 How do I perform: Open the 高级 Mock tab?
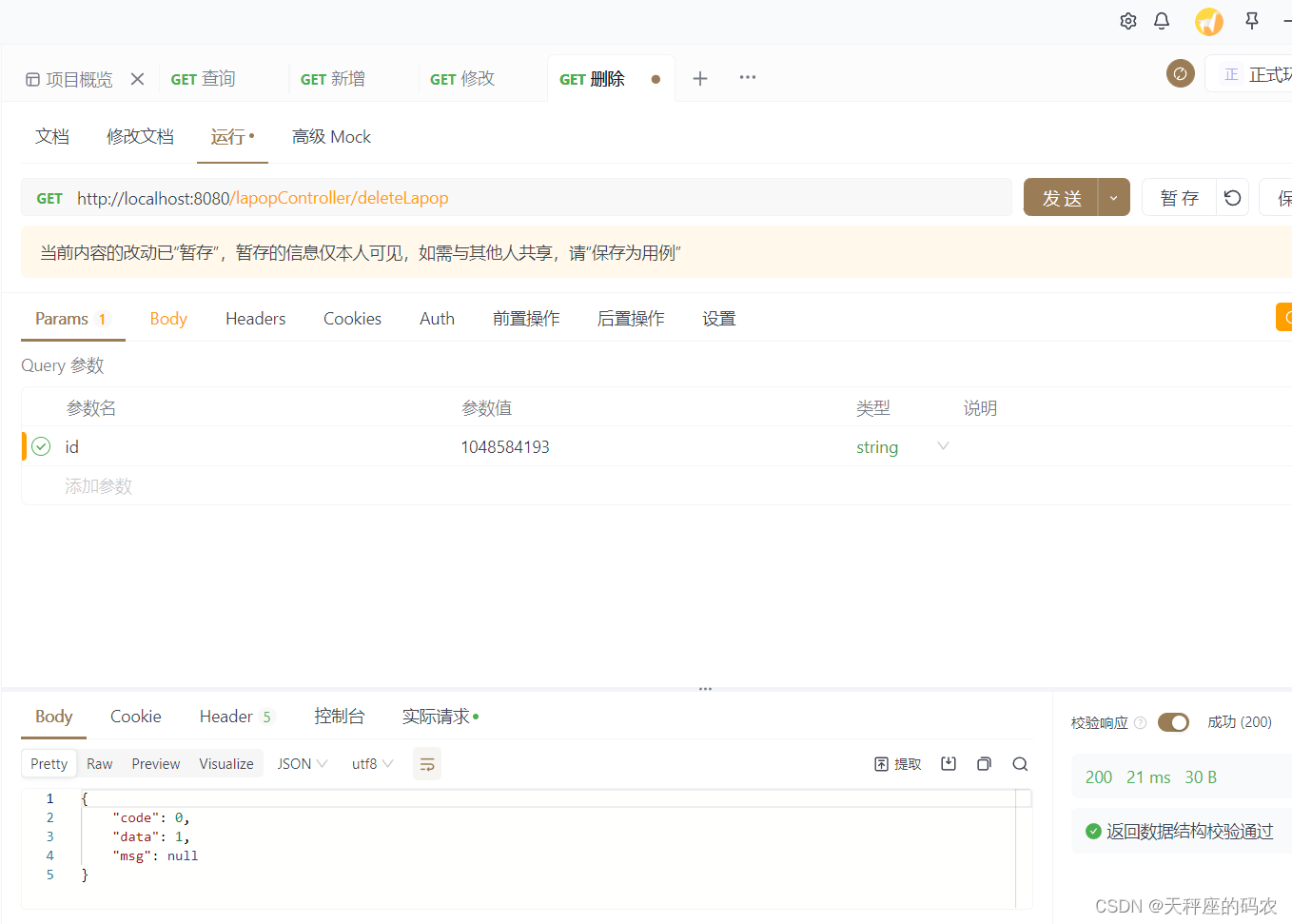(331, 137)
